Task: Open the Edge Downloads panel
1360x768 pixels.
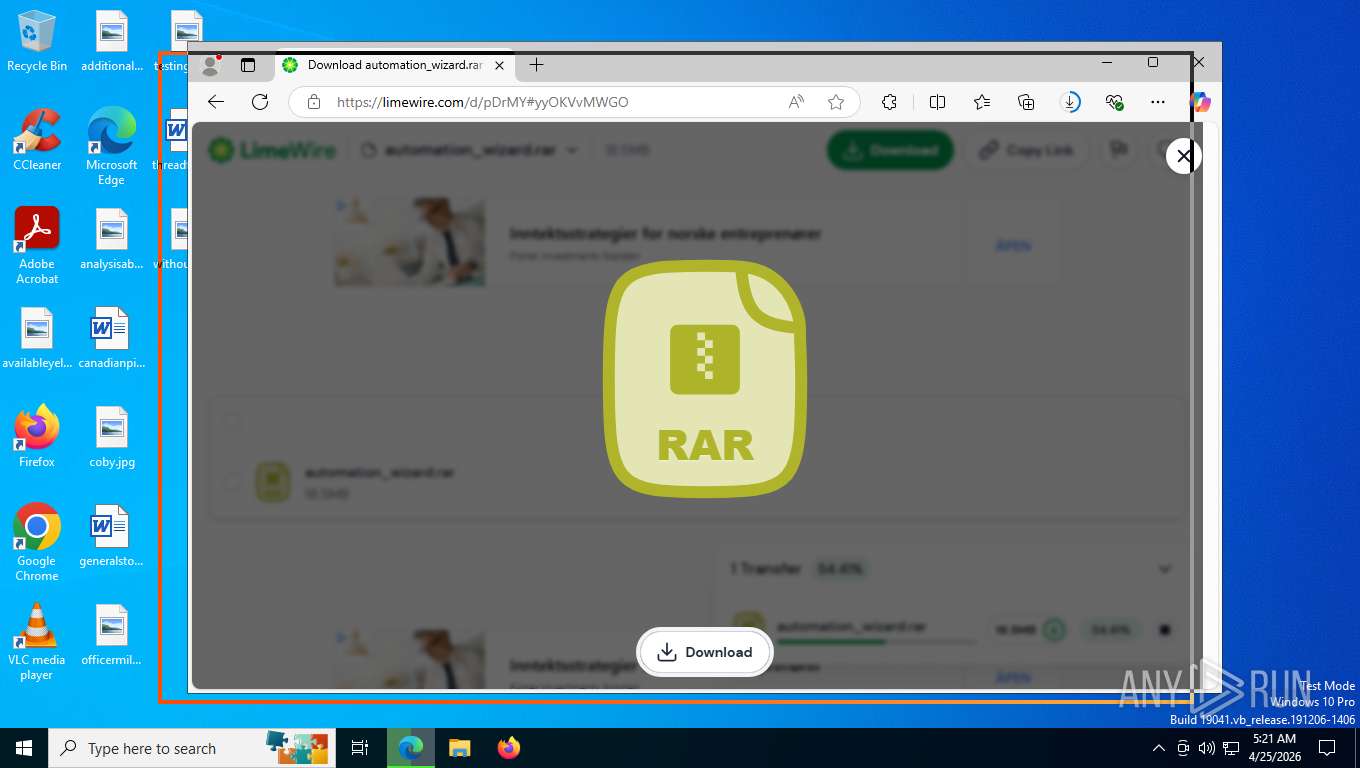Action: pyautogui.click(x=1070, y=102)
